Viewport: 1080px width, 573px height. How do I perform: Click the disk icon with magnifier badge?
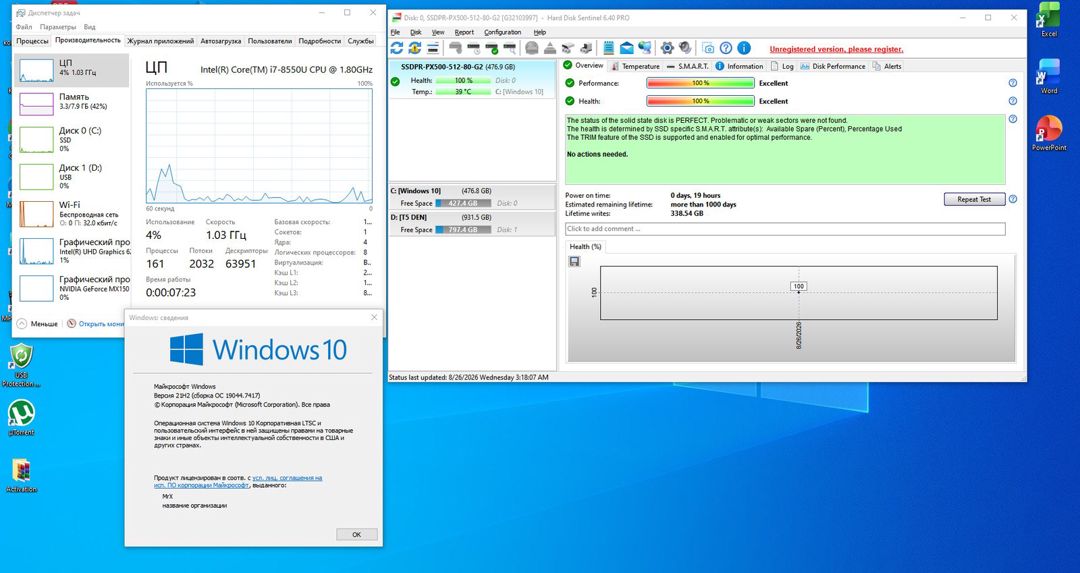pos(510,48)
